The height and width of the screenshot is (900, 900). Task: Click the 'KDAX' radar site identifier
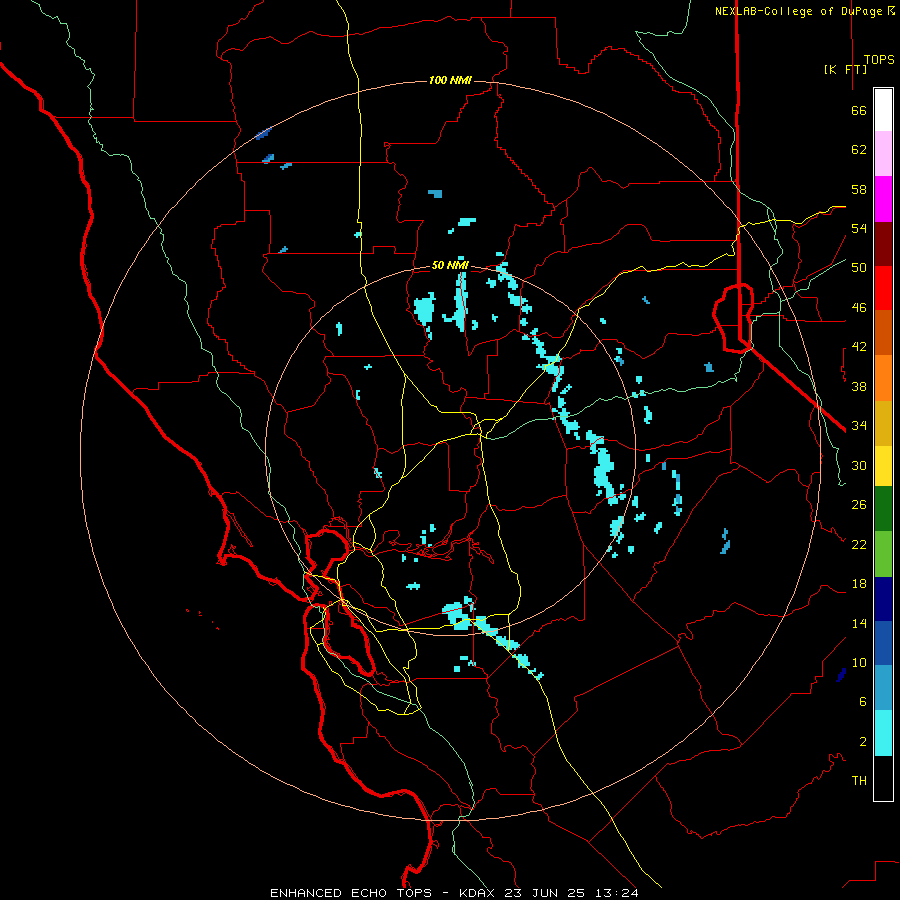(479, 893)
